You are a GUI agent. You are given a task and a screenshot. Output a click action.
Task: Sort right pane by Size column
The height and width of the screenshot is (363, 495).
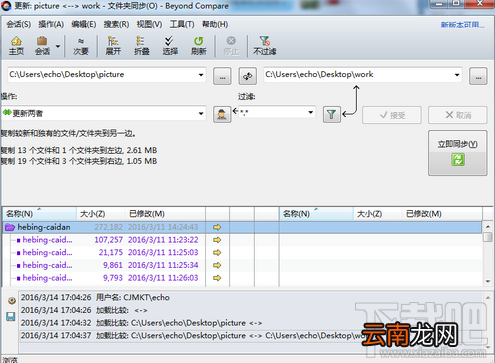tap(377, 214)
